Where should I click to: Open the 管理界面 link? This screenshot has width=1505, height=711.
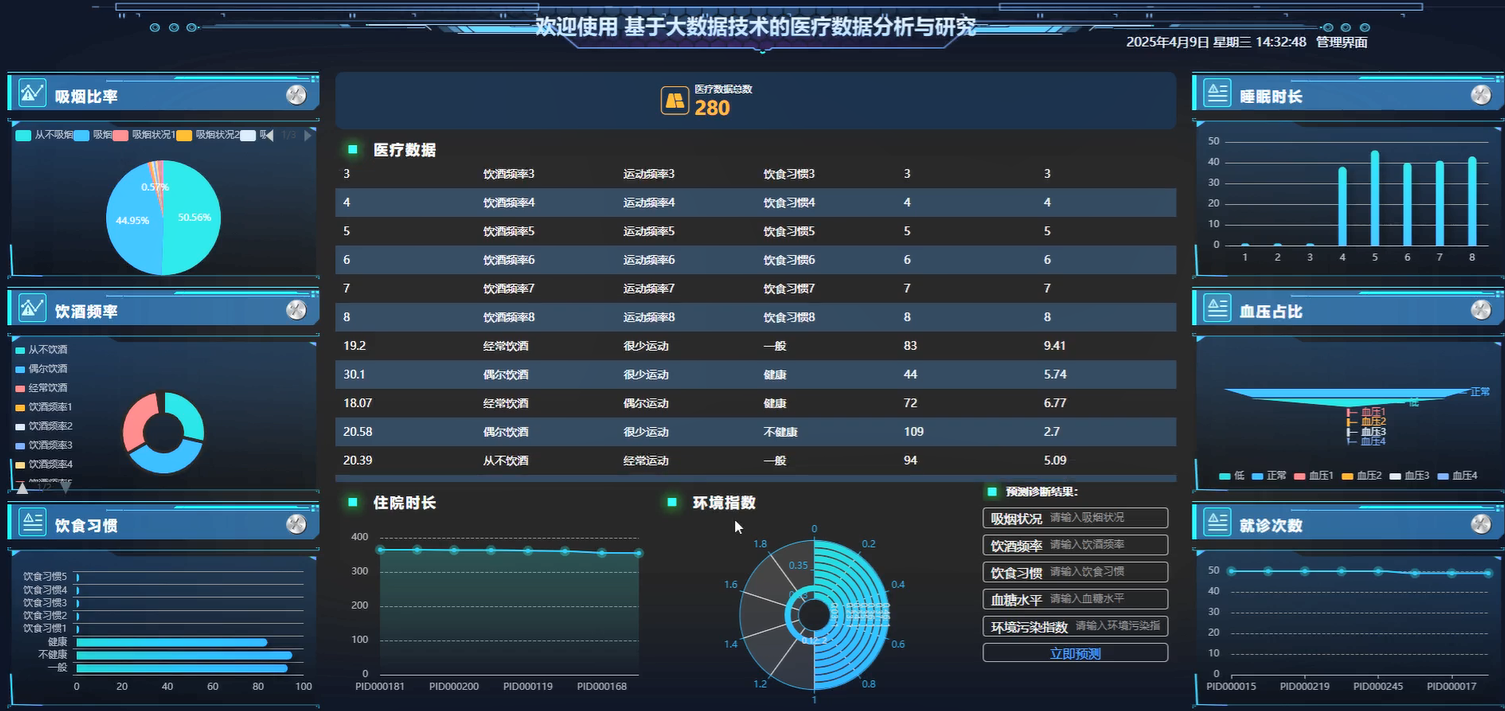click(1342, 42)
